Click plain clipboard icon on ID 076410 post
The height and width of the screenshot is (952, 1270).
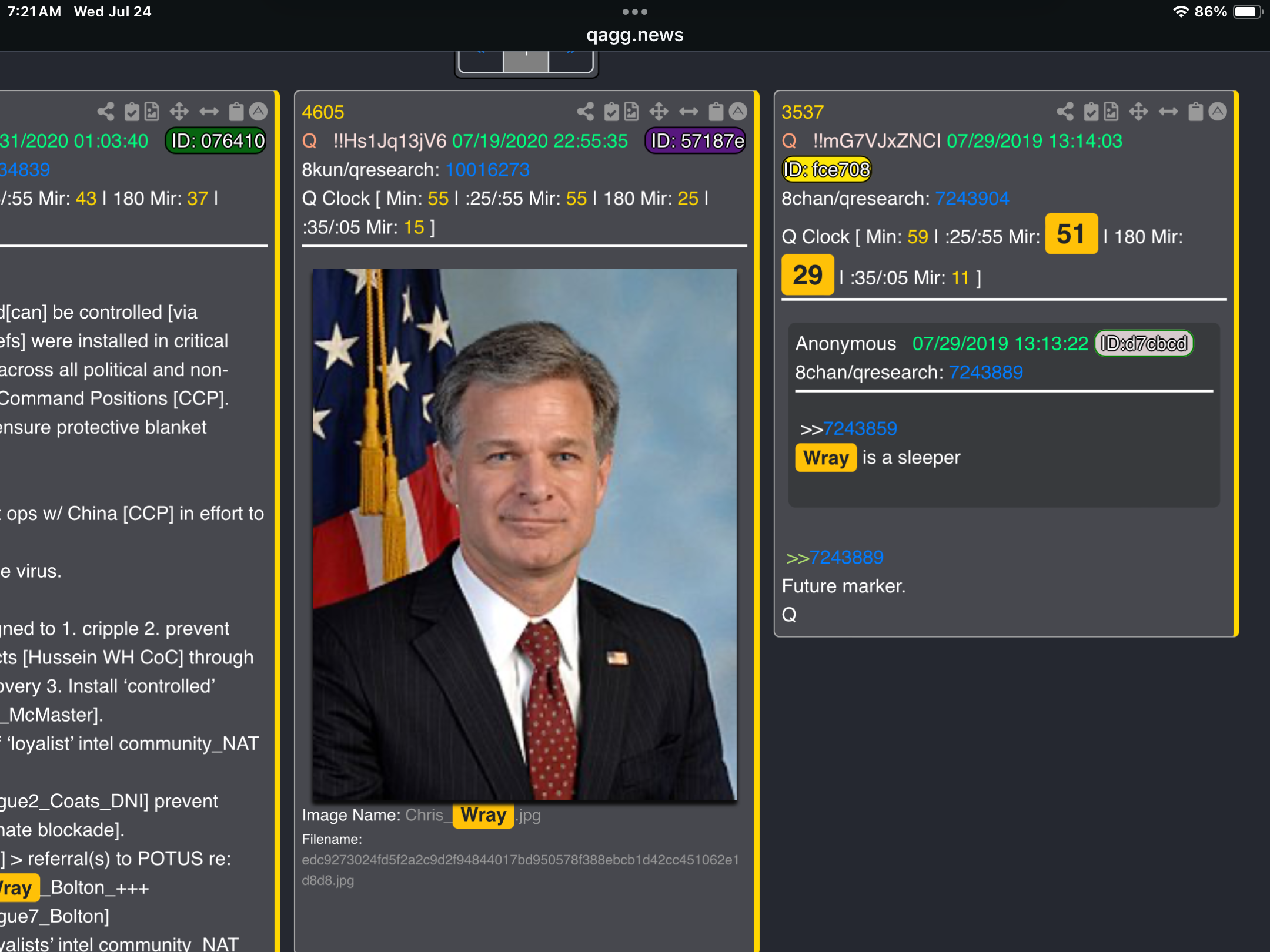[x=236, y=111]
